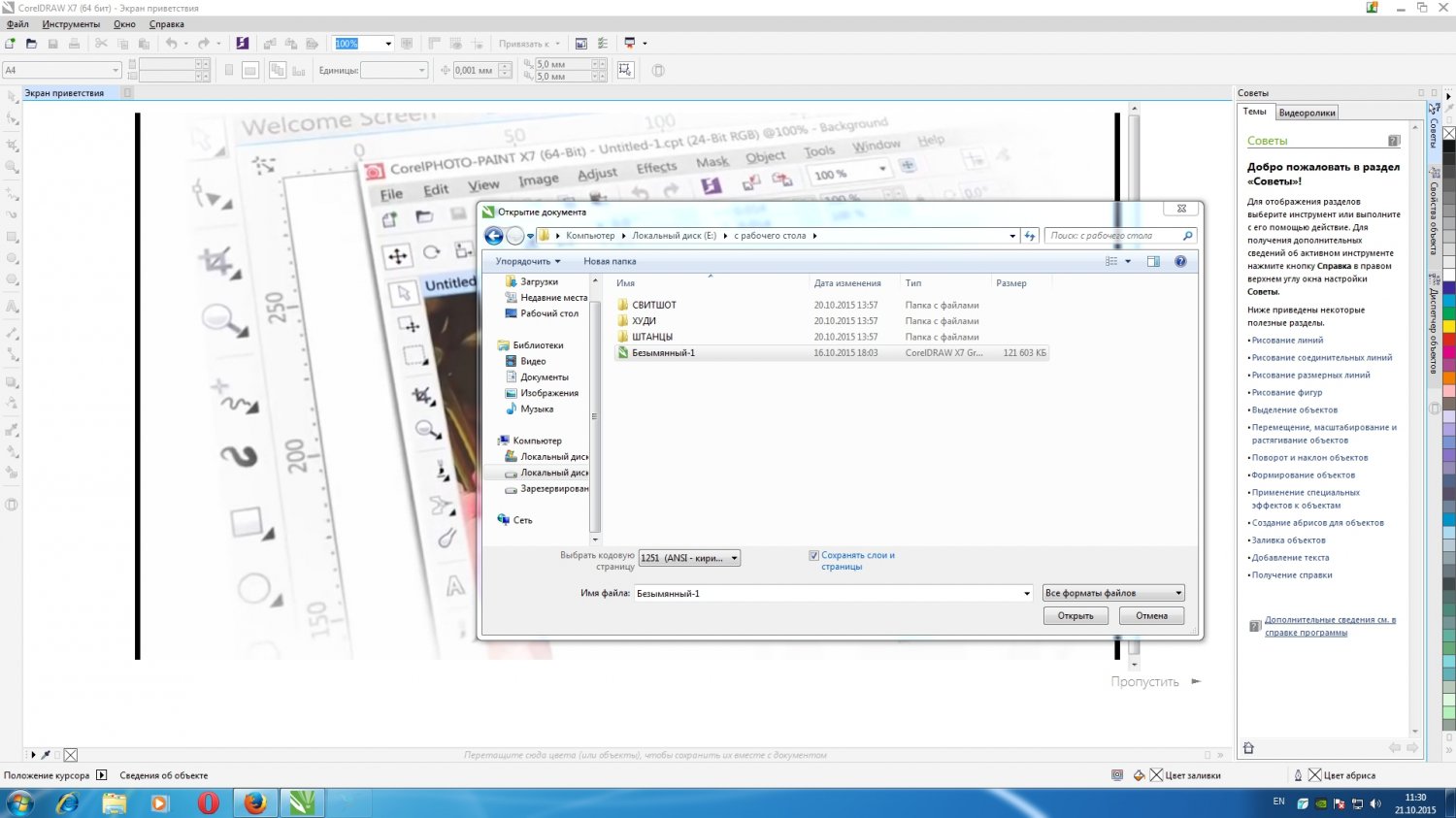Open the Инструменты menu
Viewport: 1456px width, 818px height.
click(x=71, y=24)
